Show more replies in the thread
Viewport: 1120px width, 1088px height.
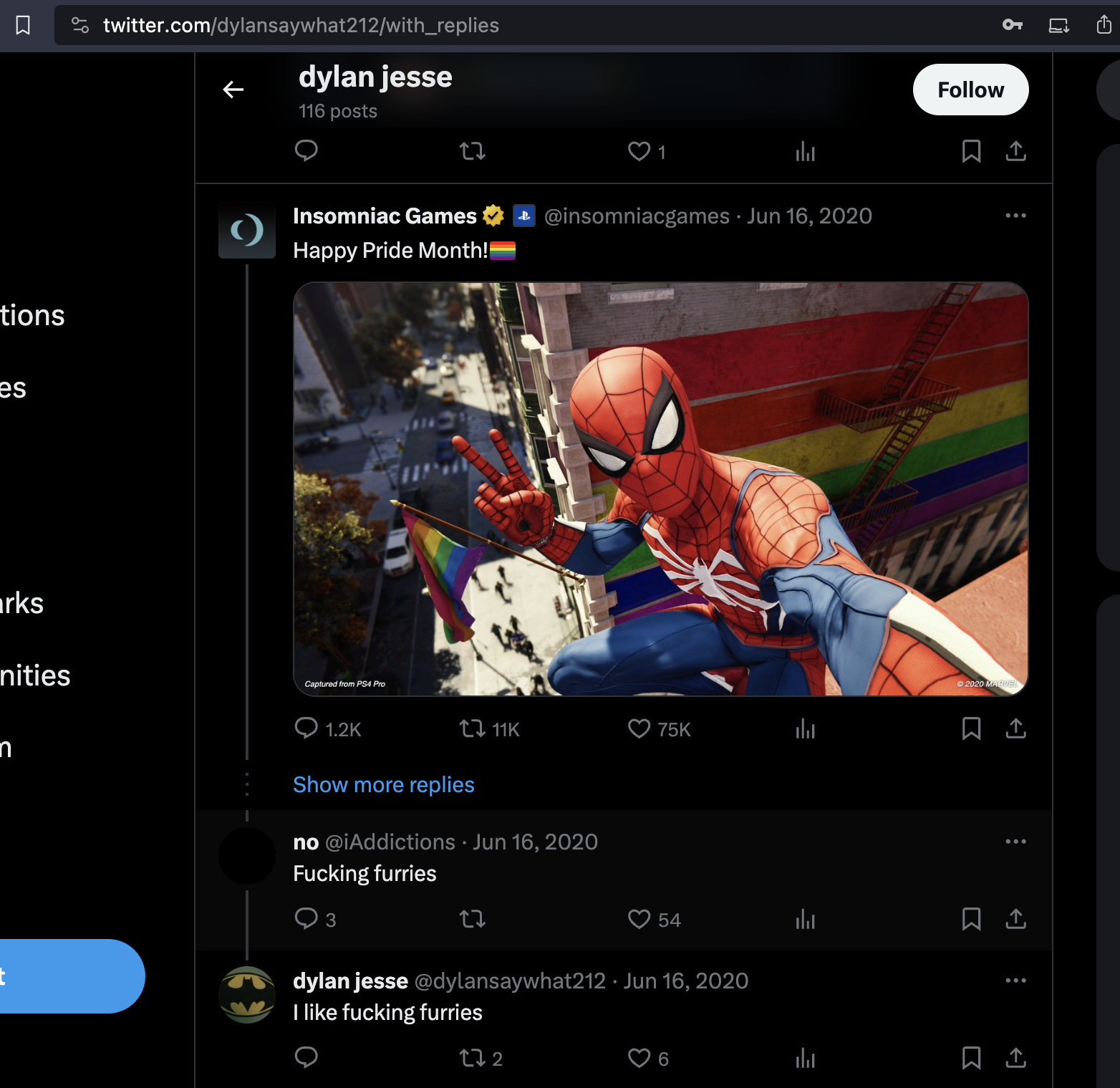click(384, 785)
